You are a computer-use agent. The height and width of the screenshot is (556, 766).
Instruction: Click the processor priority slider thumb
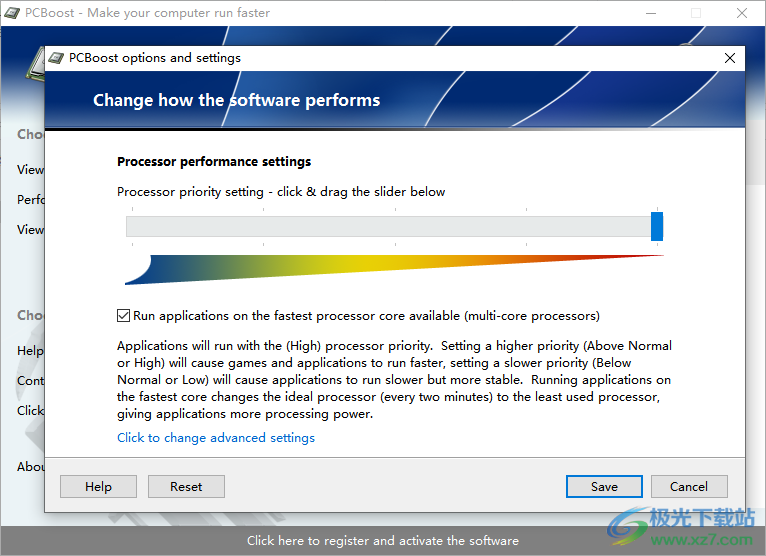tap(657, 226)
